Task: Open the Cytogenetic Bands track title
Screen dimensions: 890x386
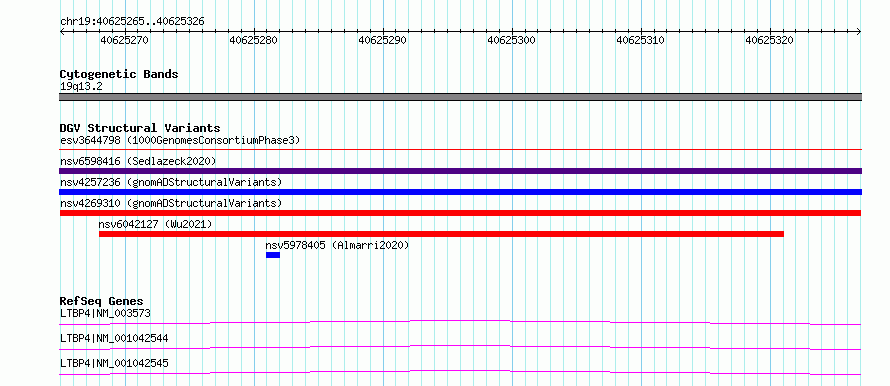Action: (x=119, y=74)
